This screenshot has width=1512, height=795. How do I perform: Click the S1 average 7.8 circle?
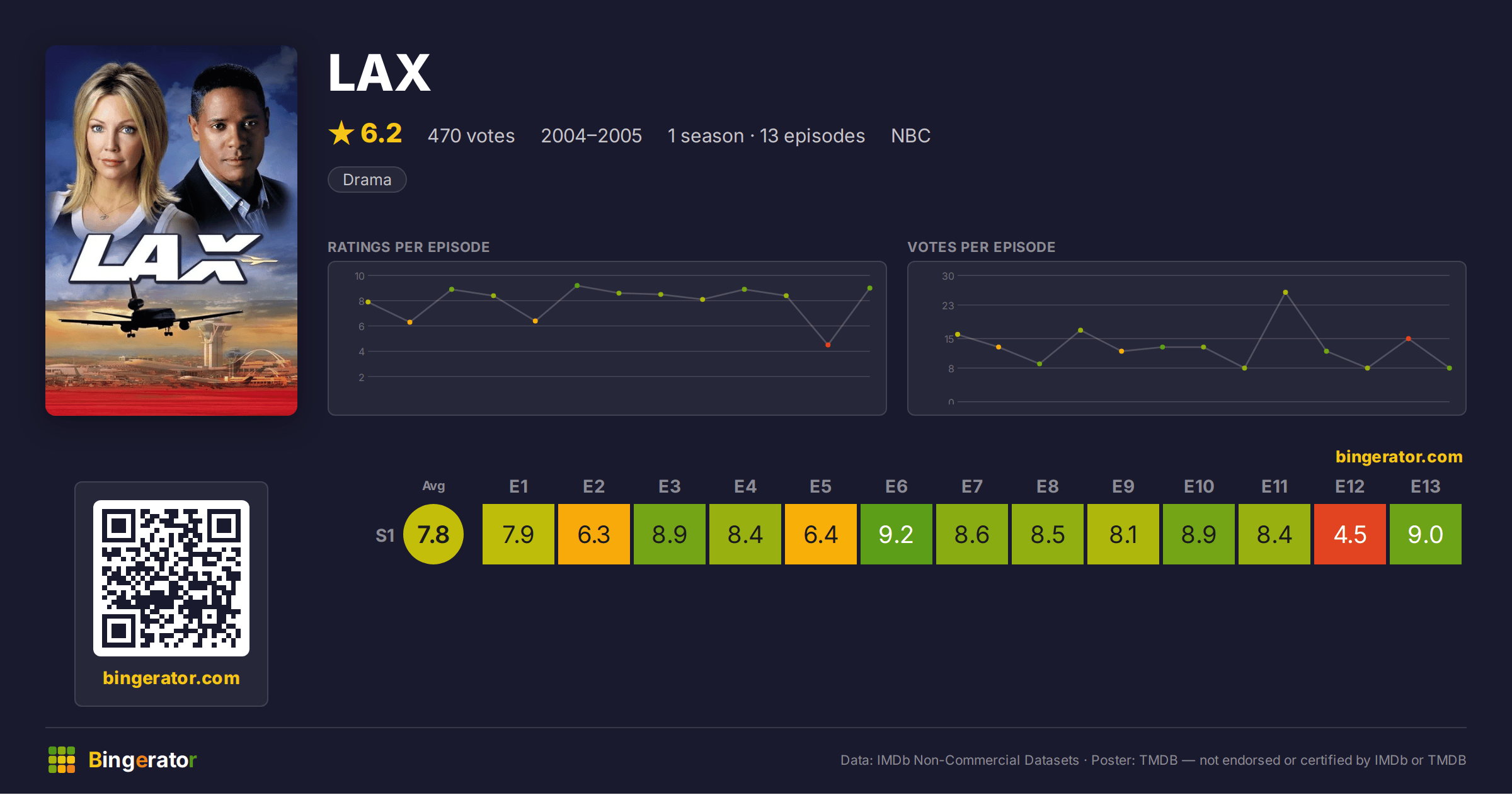tap(433, 534)
